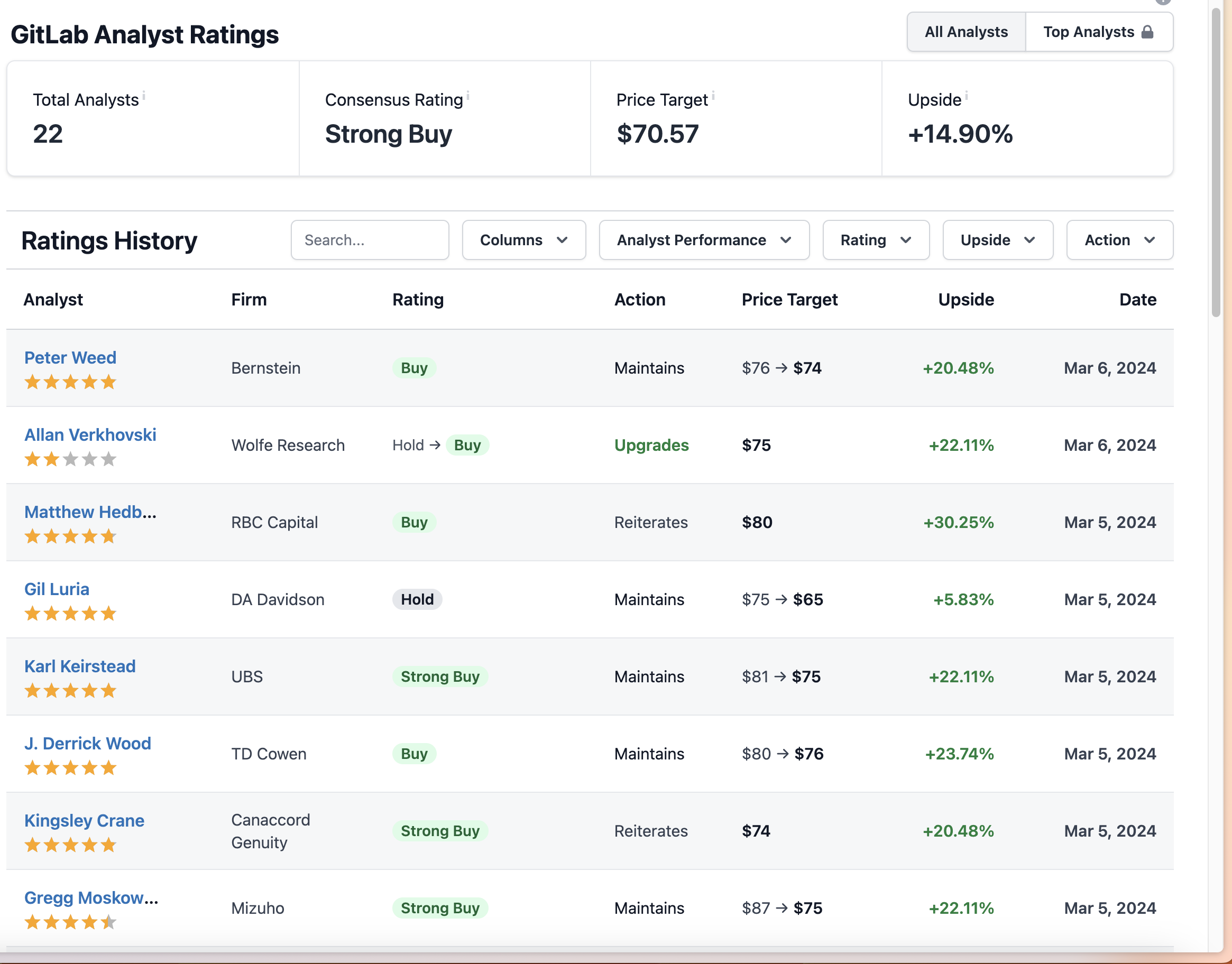Screen dimensions: 1232x964
Task: Click Peter Weed's five-star rating
Action: [x=70, y=383]
